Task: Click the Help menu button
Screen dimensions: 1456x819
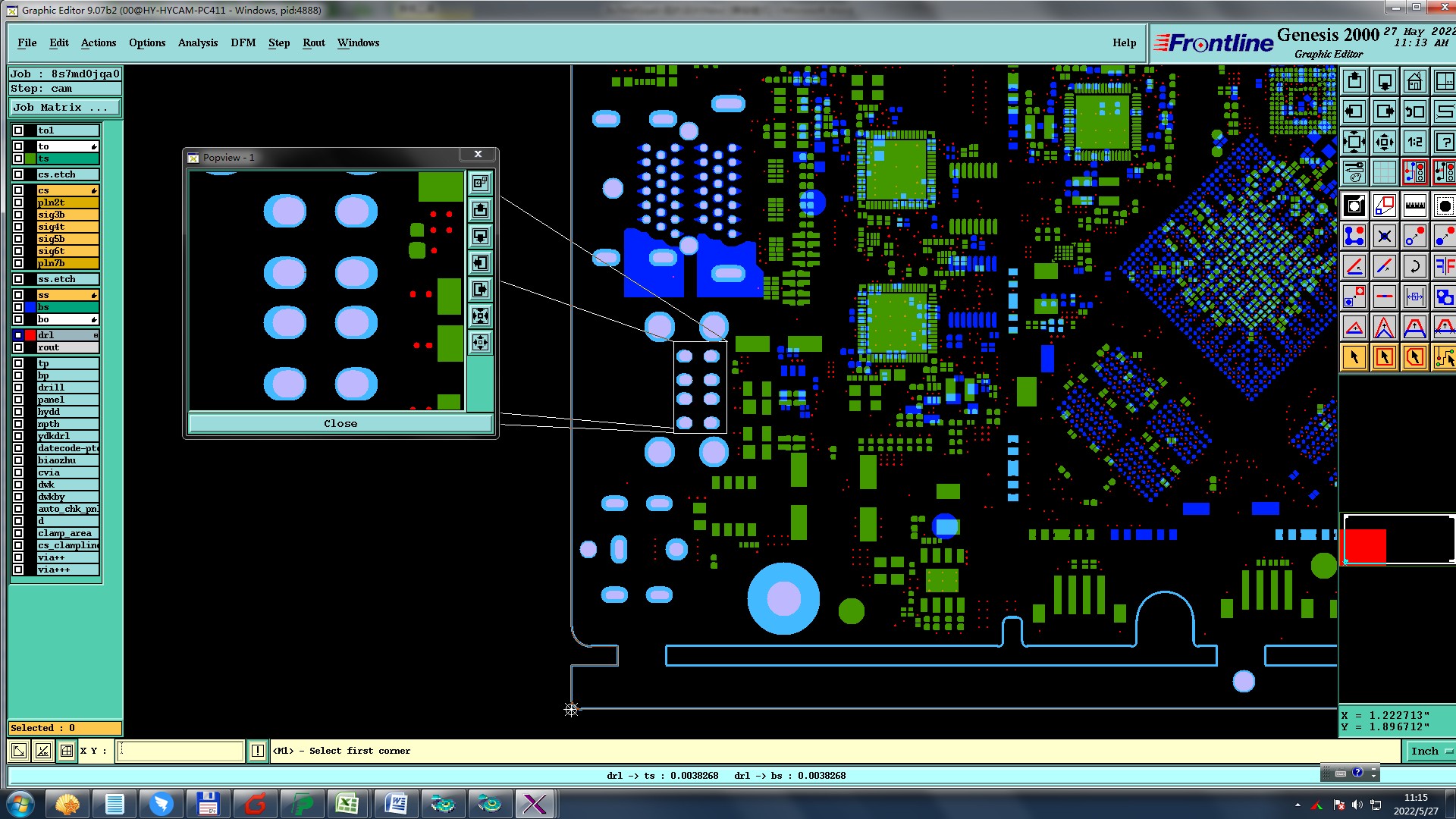Action: coord(1124,43)
